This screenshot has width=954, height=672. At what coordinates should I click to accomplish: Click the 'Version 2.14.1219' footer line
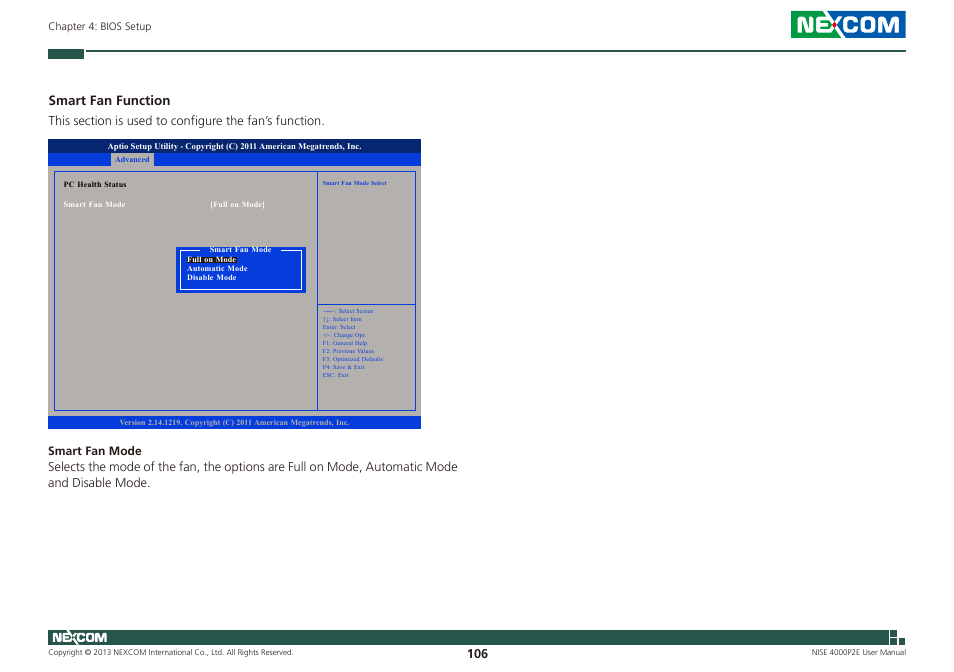pos(234,422)
